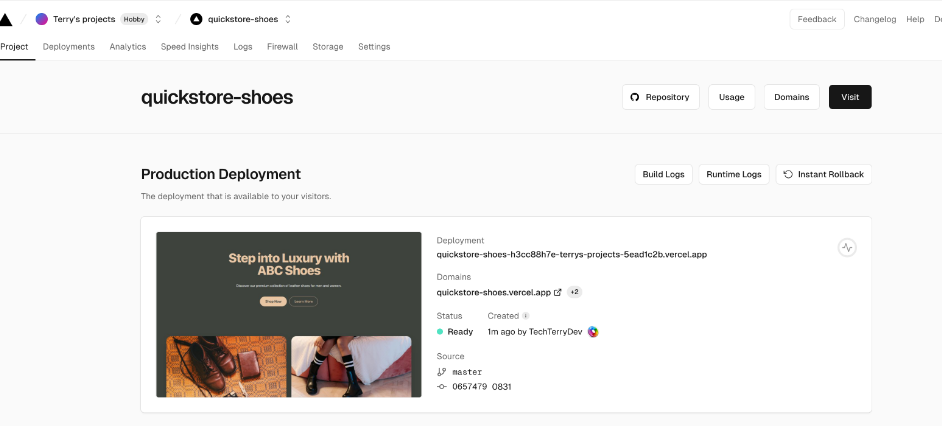Expand the Terry's projects team switcher
The image size is (942, 426).
pyautogui.click(x=158, y=19)
